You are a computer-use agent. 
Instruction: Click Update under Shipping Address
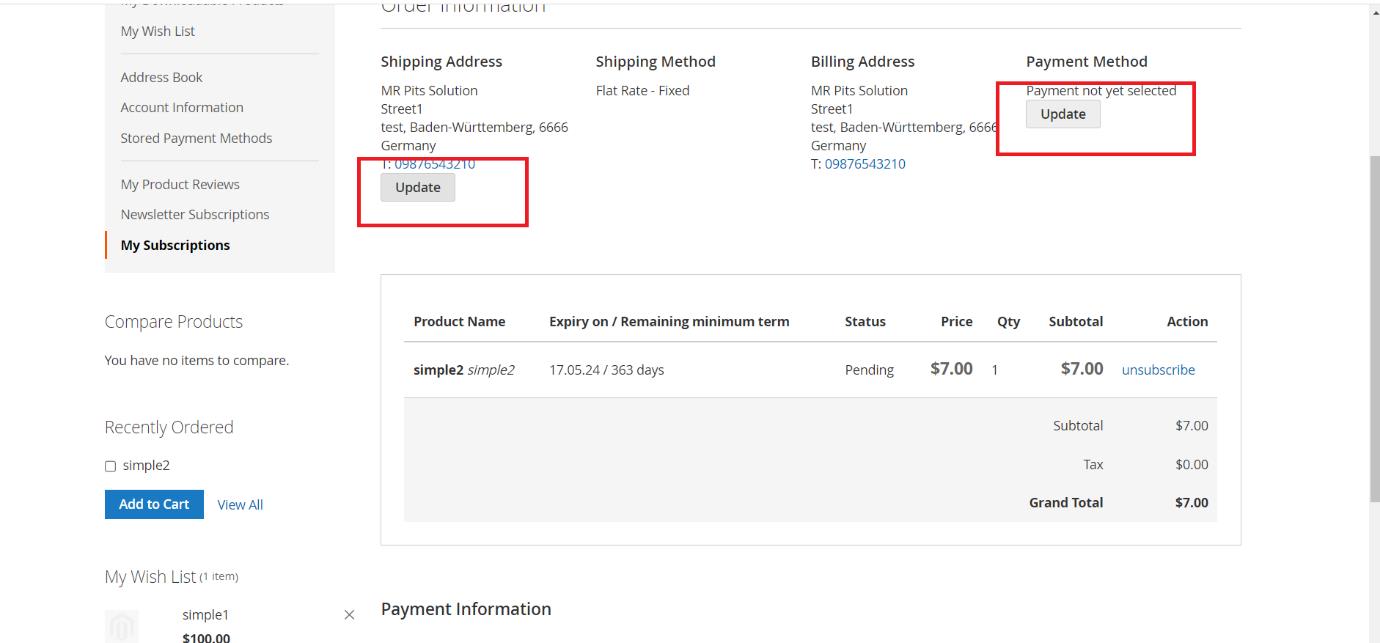(x=418, y=187)
